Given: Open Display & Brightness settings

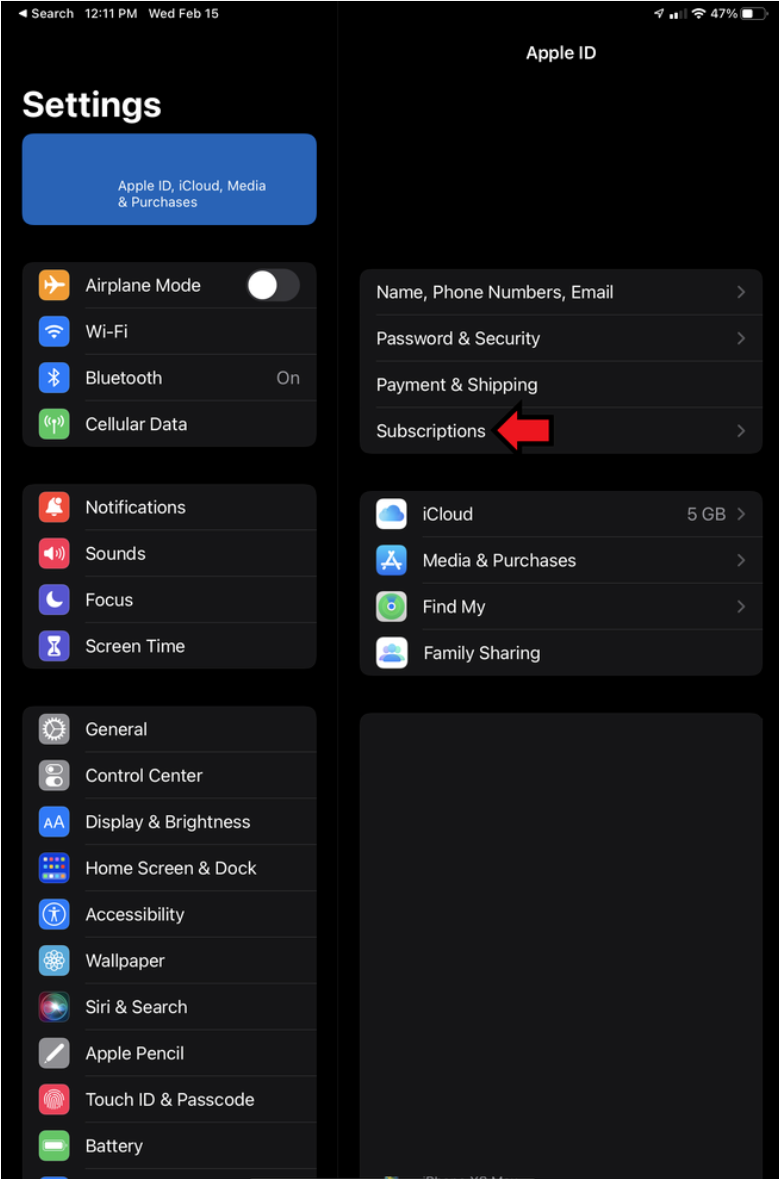Looking at the screenshot, I should pos(169,822).
